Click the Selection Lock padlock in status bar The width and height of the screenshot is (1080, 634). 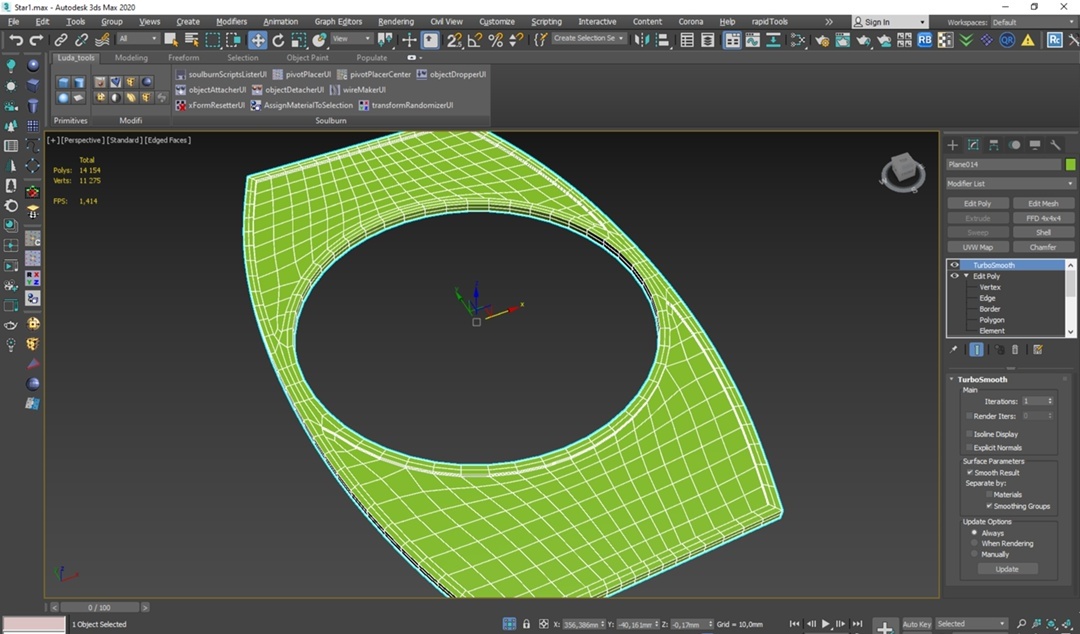(x=526, y=624)
